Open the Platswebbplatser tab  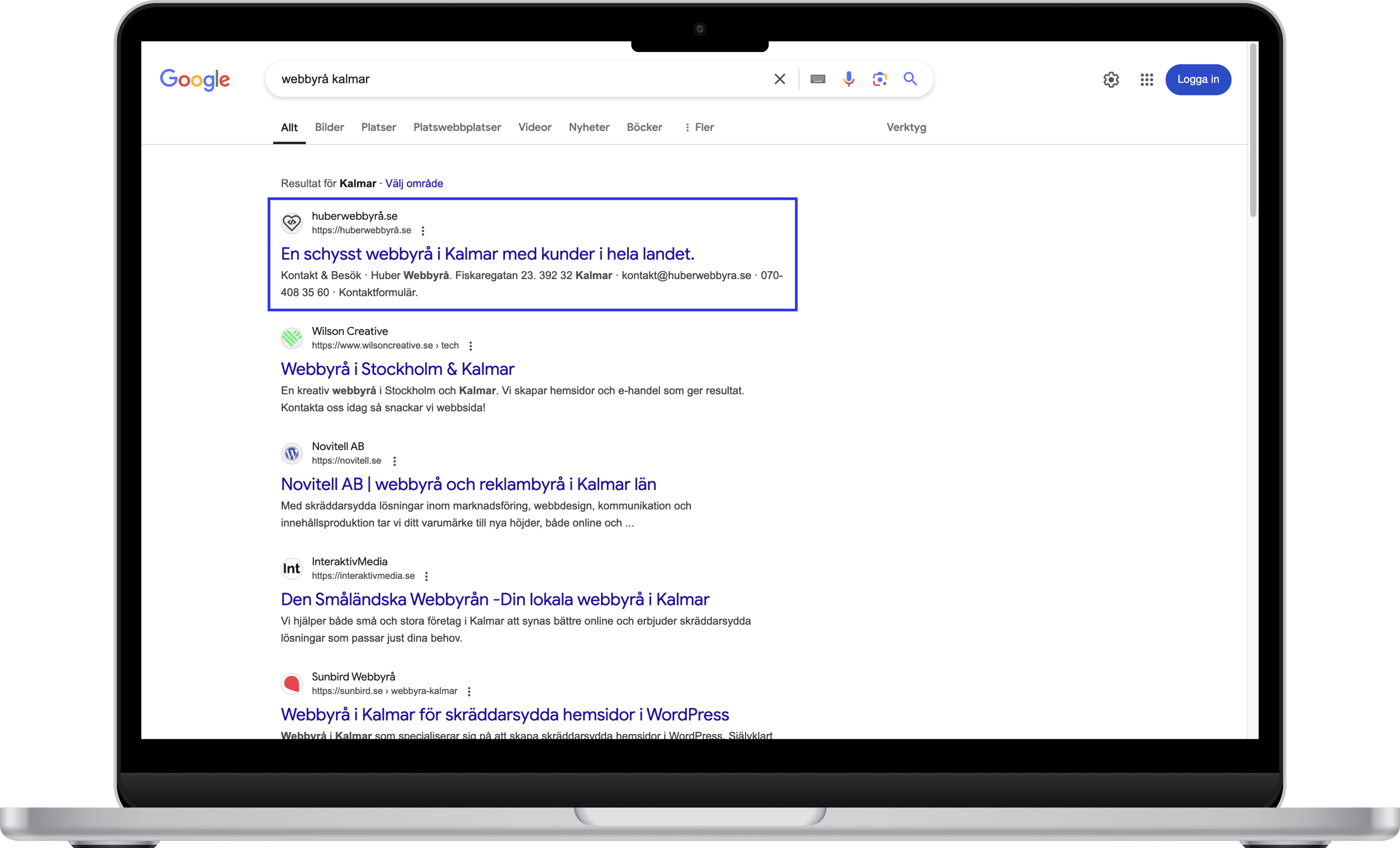coord(458,127)
